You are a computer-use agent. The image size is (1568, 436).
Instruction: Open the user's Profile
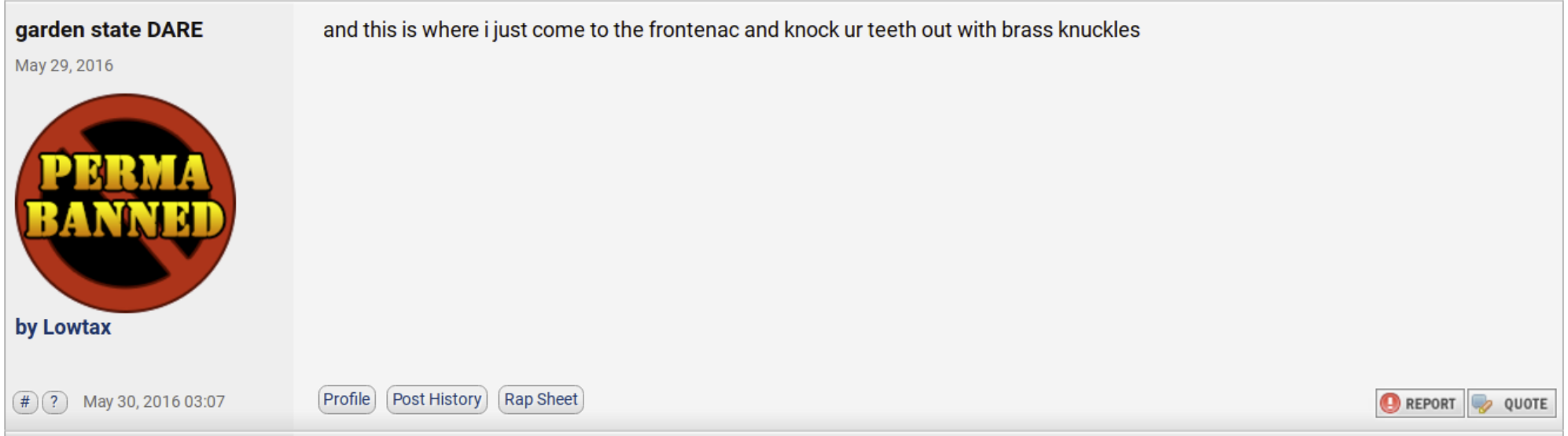pyautogui.click(x=347, y=399)
